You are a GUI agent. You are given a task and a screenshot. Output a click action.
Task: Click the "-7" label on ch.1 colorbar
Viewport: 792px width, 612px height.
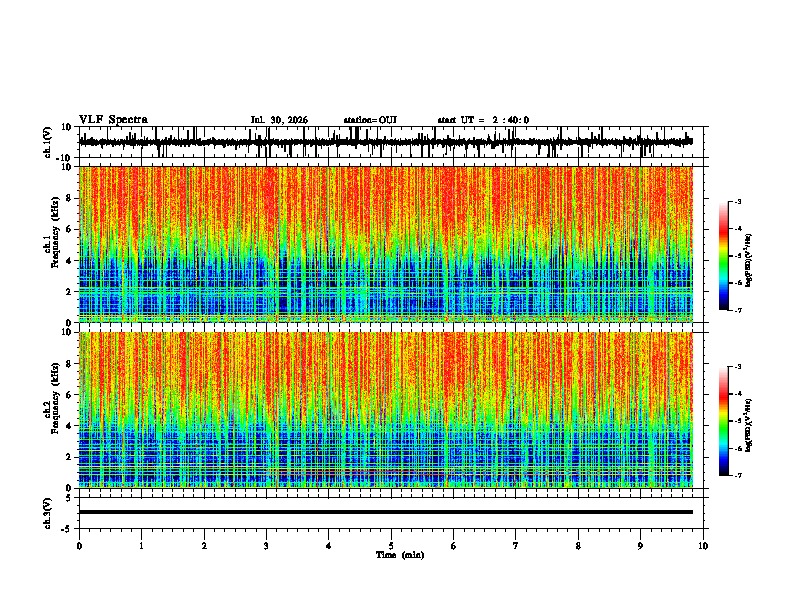737,310
